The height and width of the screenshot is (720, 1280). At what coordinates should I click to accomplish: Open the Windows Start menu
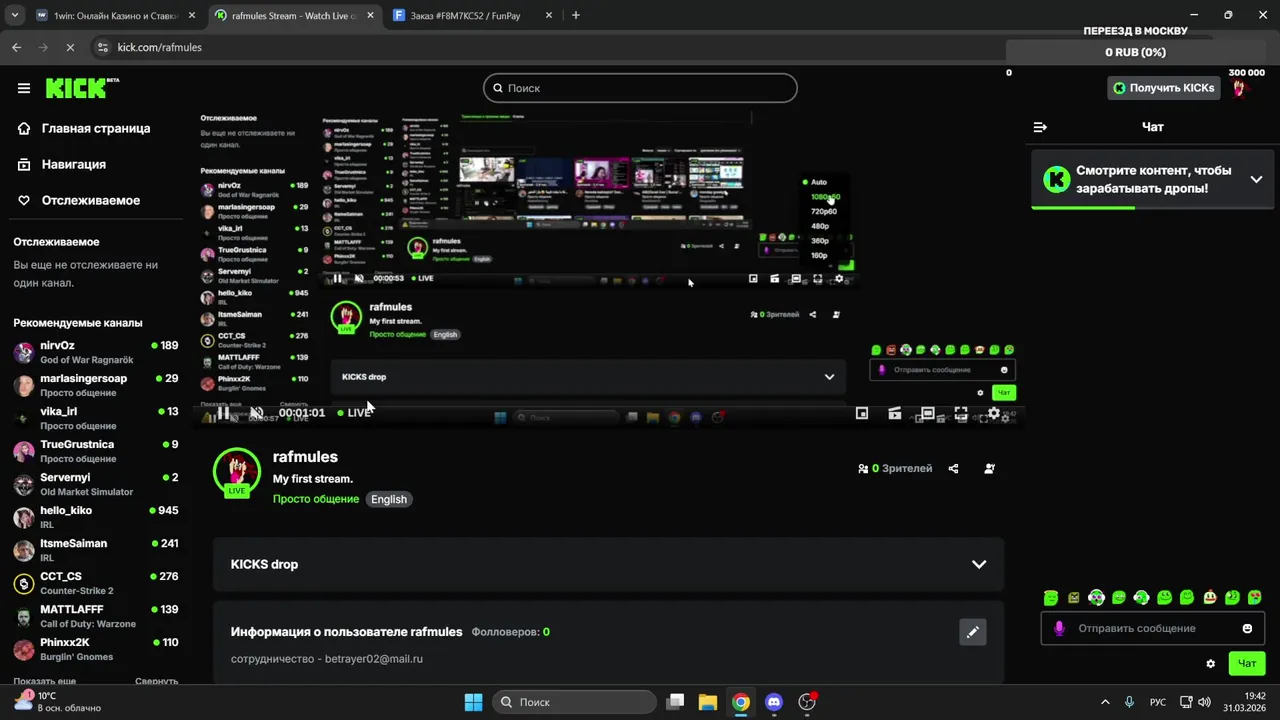click(473, 702)
